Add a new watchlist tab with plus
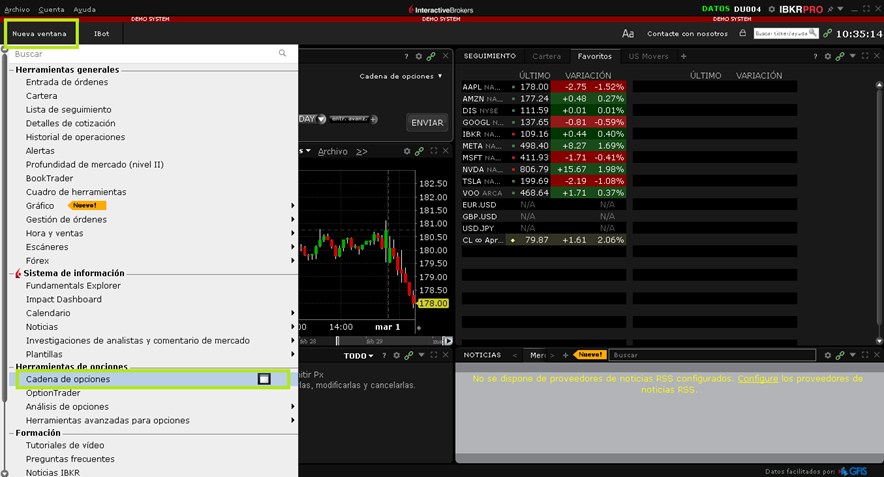Viewport: 884px width, 477px height. pos(684,56)
